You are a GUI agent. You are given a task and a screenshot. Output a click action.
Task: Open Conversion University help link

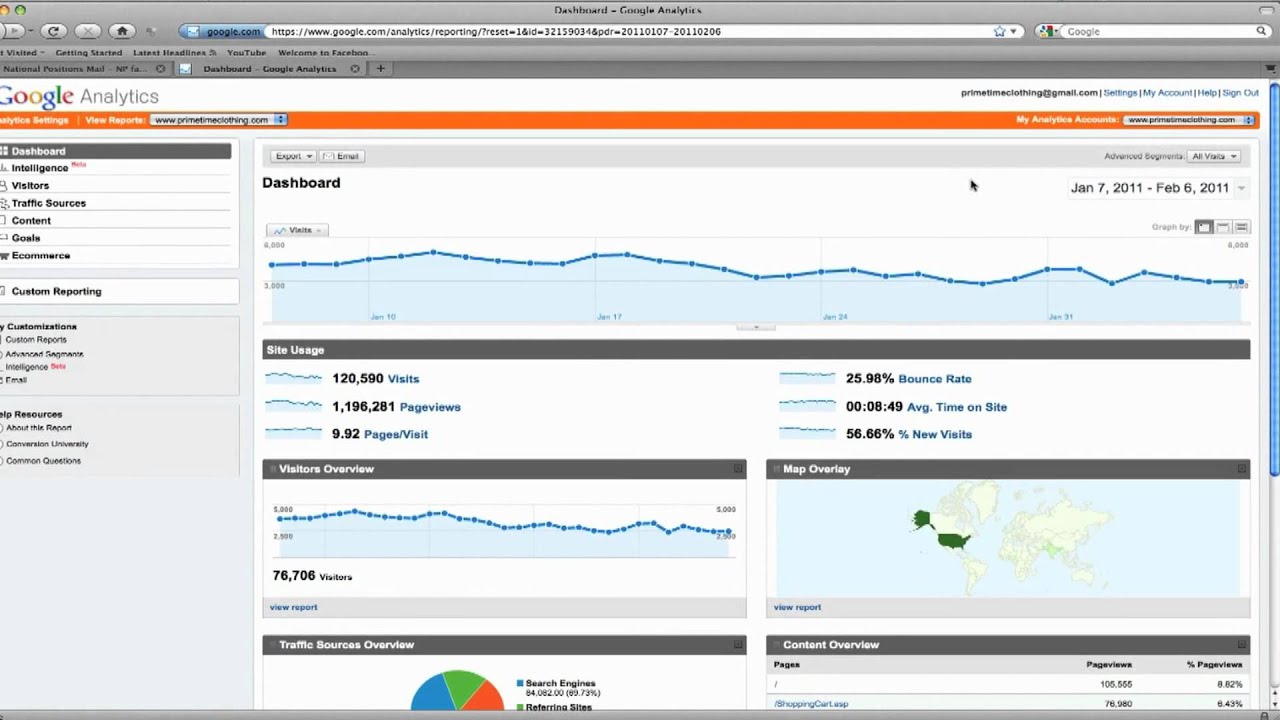(47, 444)
